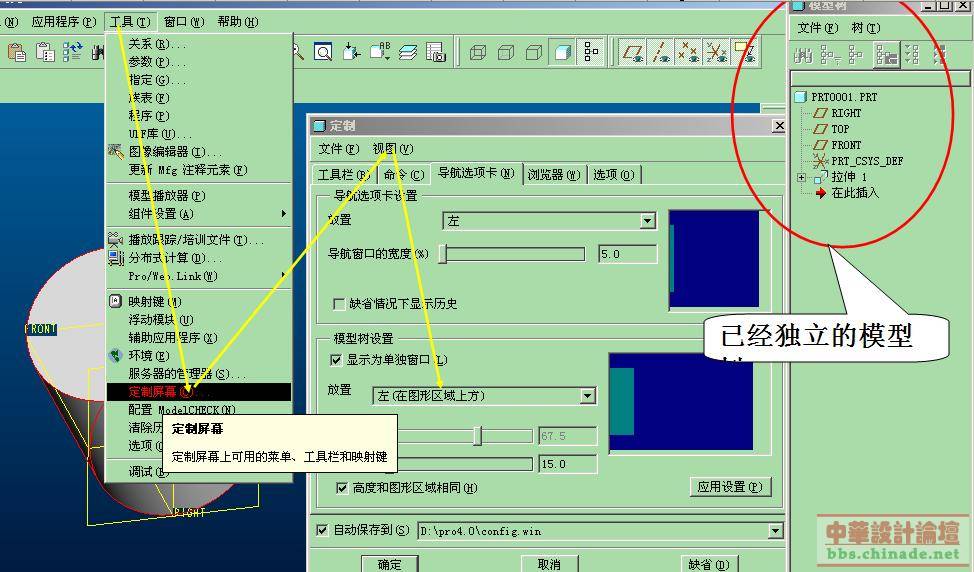The height and width of the screenshot is (572, 974).
Task: Click the pressed tree settings icon in model tree window
Action: 886,55
